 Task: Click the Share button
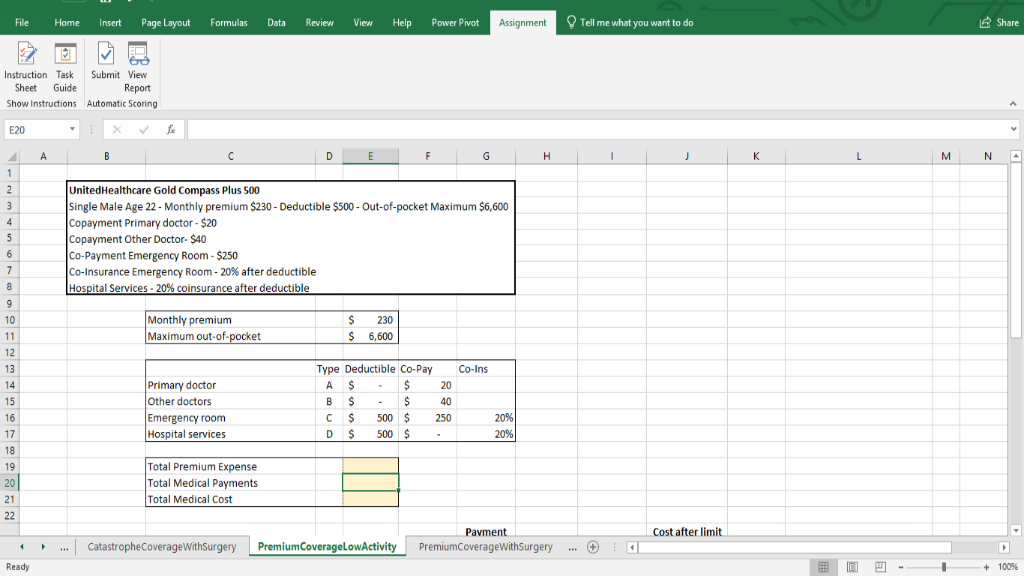point(1001,22)
